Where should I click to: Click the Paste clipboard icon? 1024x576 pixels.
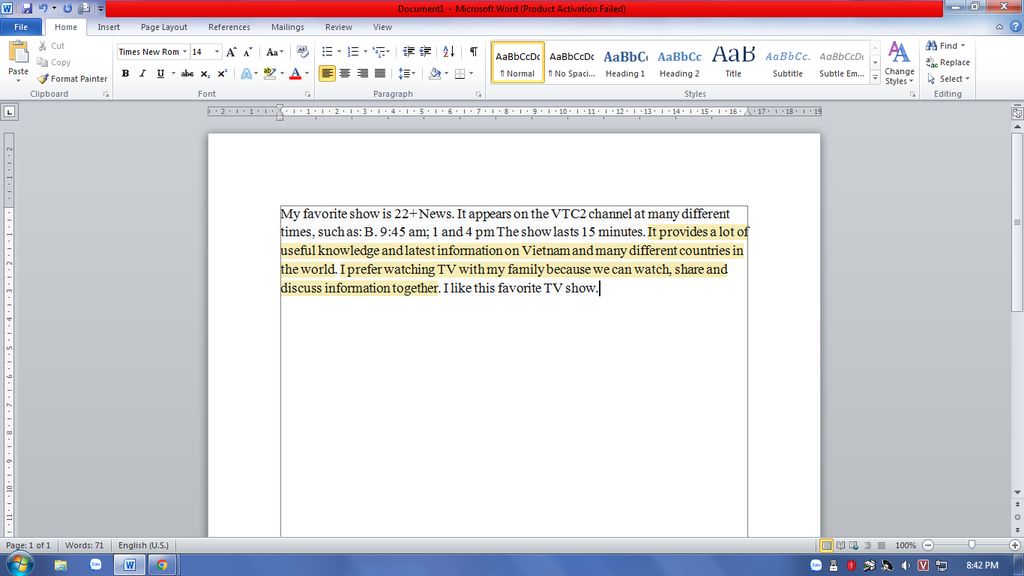tap(18, 52)
